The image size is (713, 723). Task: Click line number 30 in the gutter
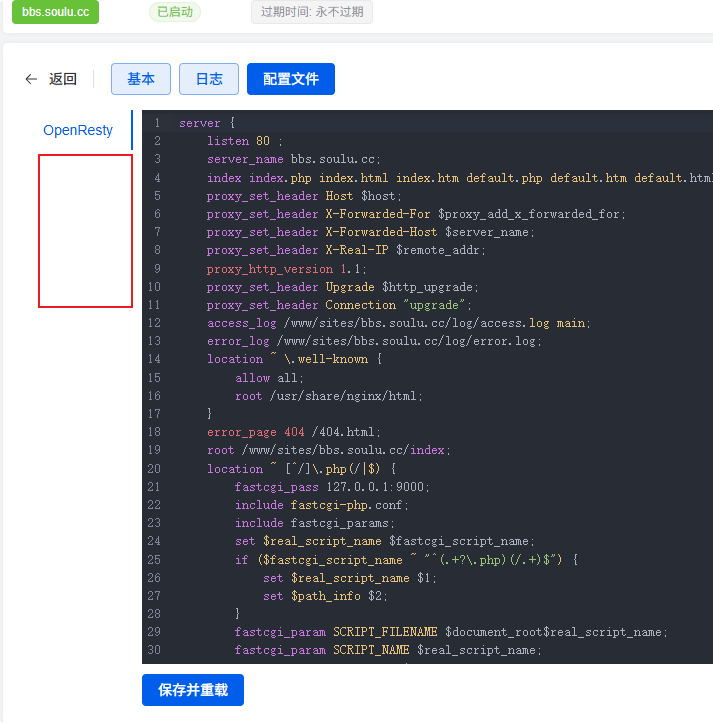point(154,650)
